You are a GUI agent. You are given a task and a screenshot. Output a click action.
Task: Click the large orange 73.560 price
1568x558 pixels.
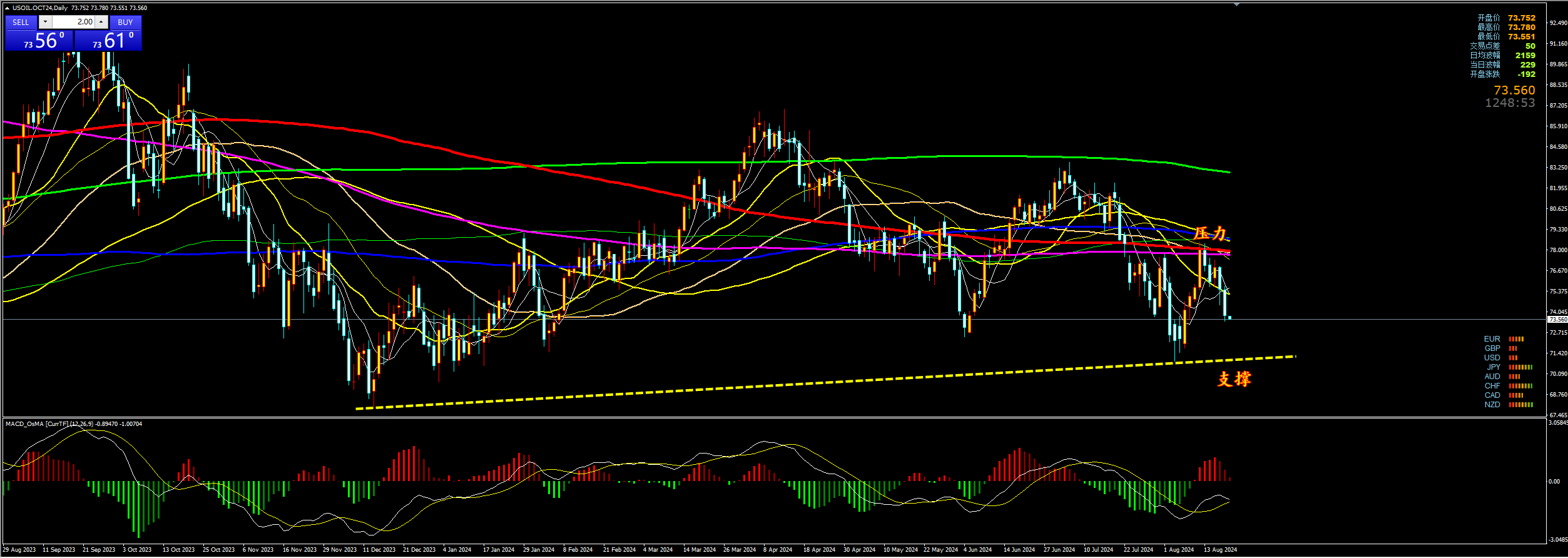[x=1514, y=91]
